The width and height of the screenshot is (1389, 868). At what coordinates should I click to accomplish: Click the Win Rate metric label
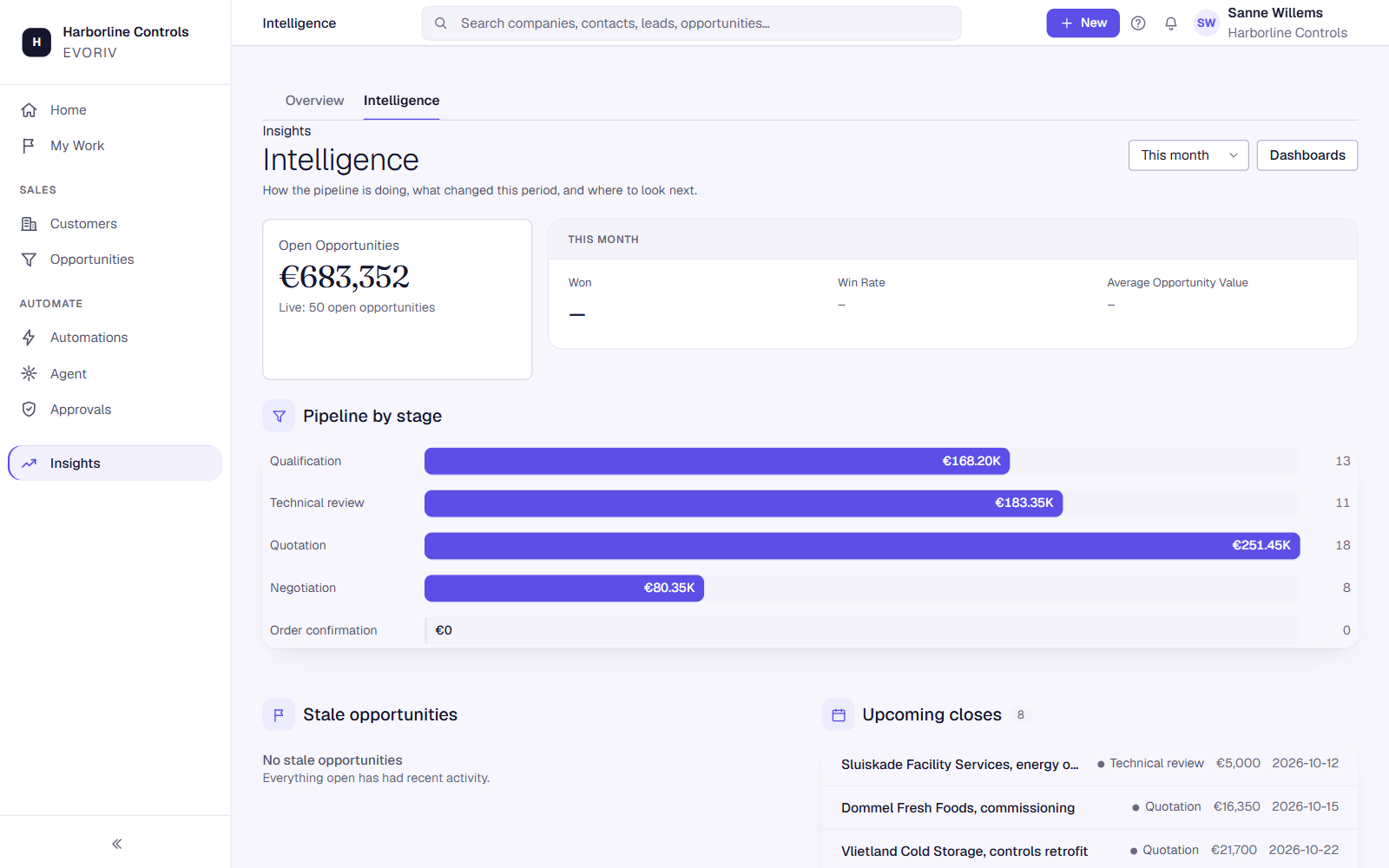pos(861,283)
